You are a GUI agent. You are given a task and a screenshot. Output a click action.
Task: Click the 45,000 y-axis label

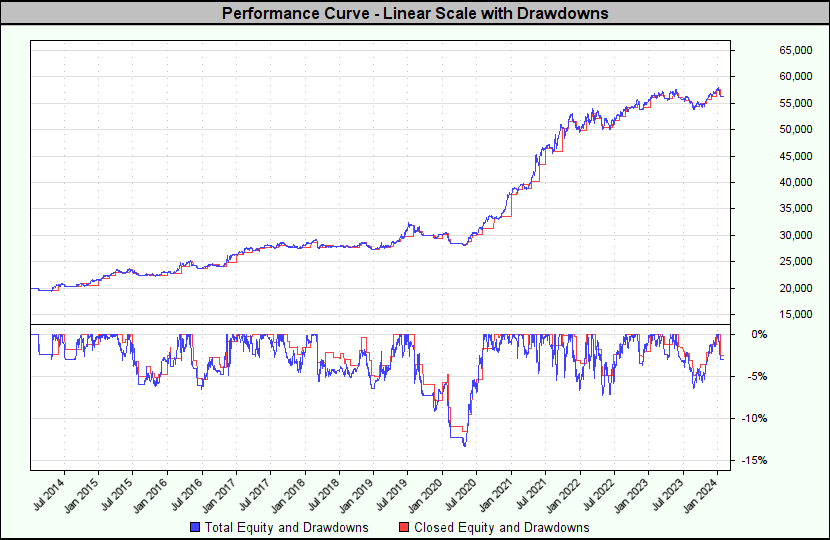click(796, 156)
